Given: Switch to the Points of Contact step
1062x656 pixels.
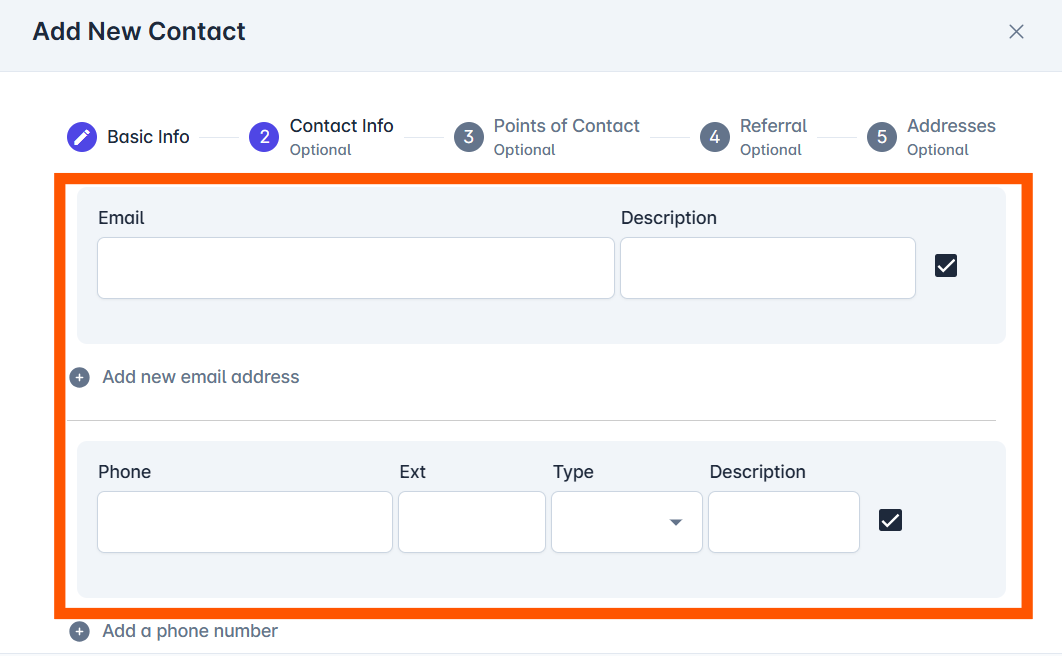Looking at the screenshot, I should (566, 126).
